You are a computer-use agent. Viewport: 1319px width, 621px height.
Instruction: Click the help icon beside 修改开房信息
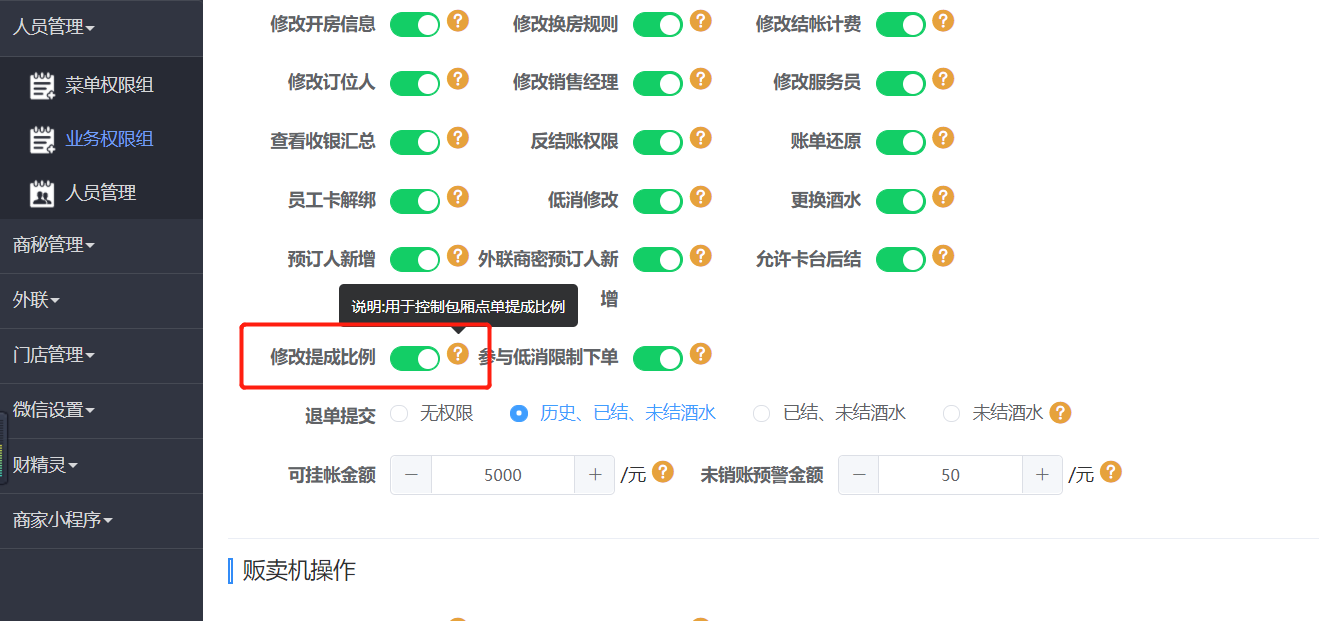coord(458,21)
